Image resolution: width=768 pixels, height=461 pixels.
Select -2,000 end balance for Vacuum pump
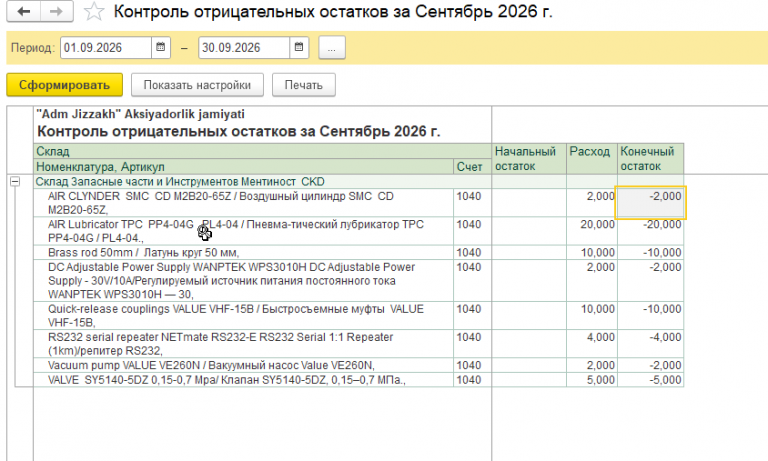pyautogui.click(x=650, y=365)
